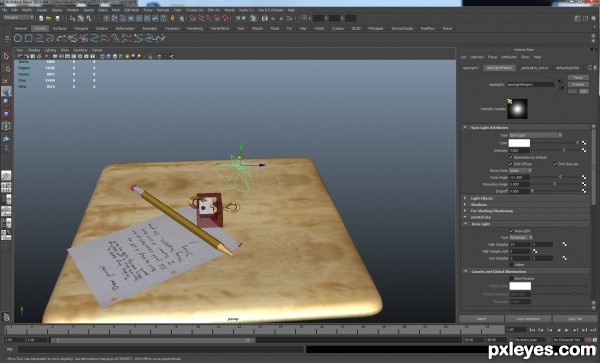Select the Rotate tool sphere icon
Screen dimensions: 600x363
pos(6,103)
